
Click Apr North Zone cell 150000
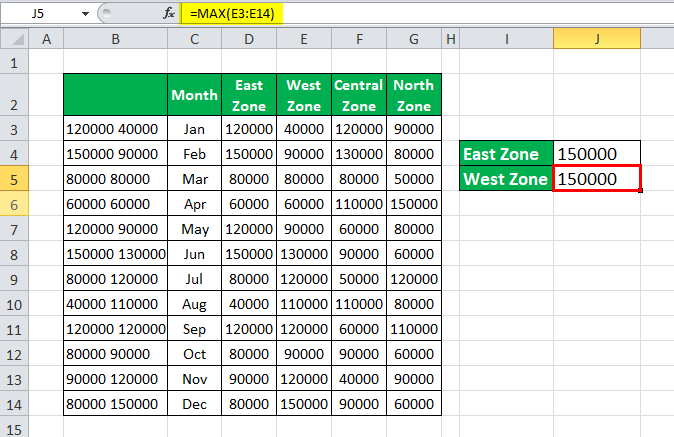point(414,204)
